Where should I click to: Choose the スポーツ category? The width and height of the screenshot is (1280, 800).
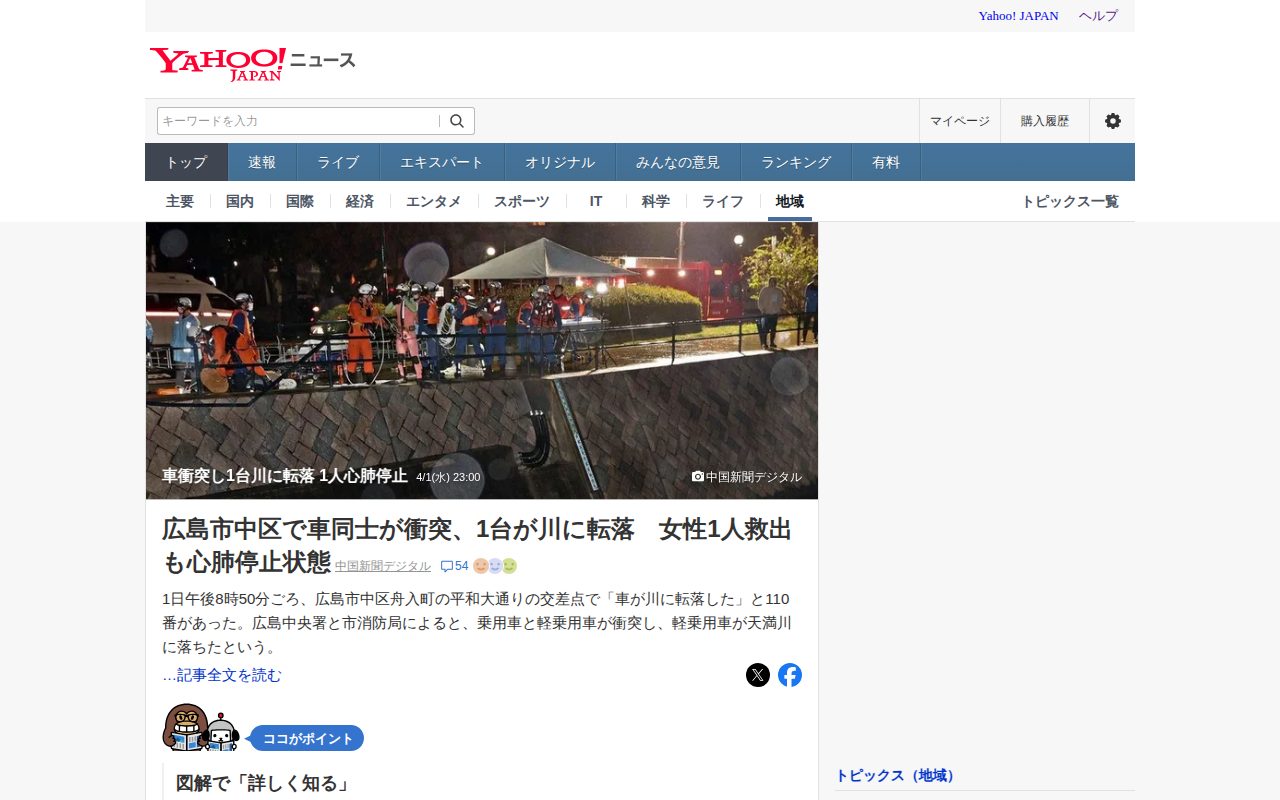522,201
